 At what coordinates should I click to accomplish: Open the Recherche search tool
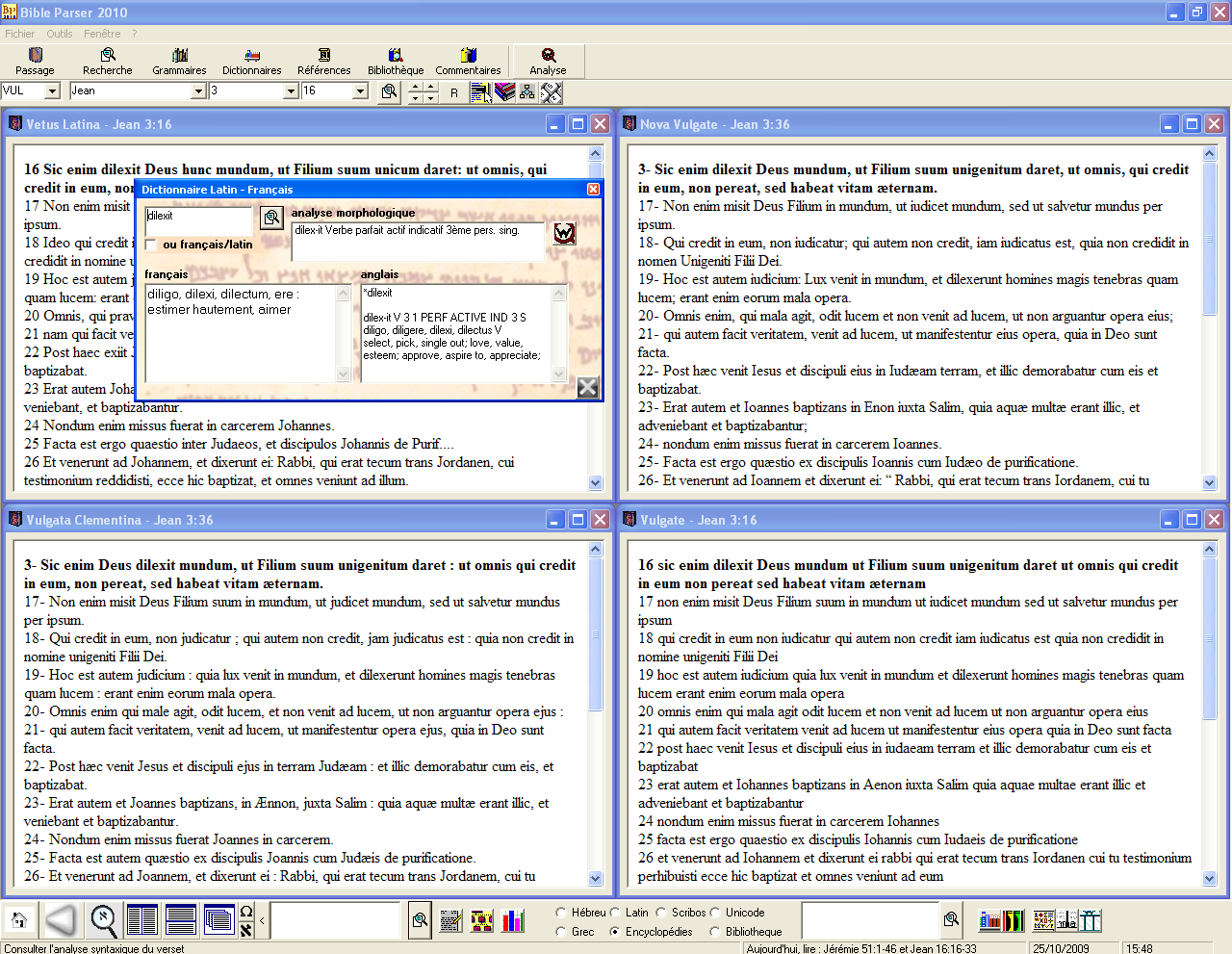click(x=108, y=62)
